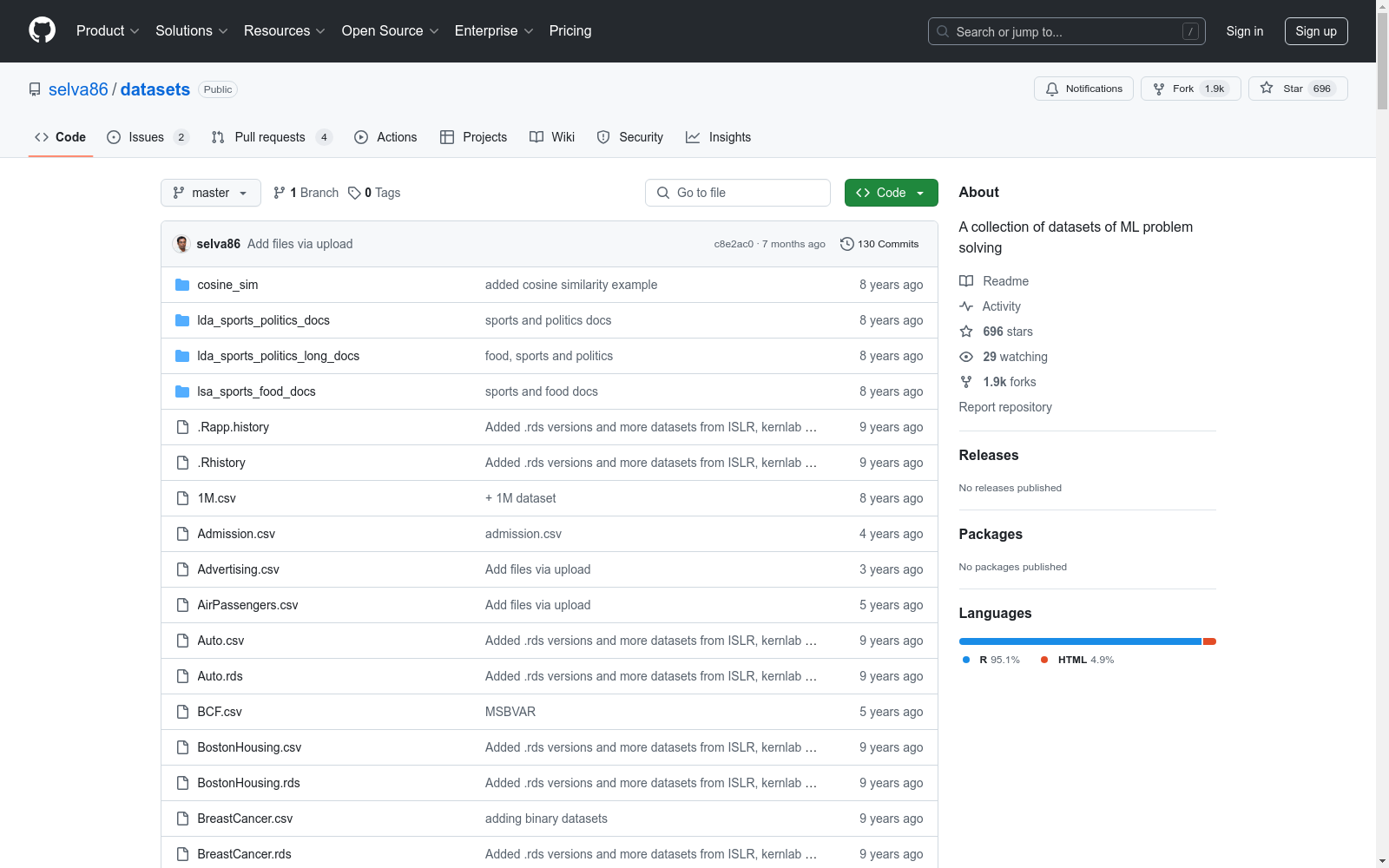1389x868 pixels.
Task: Open the AirPassengers.csv file
Action: [x=247, y=605]
